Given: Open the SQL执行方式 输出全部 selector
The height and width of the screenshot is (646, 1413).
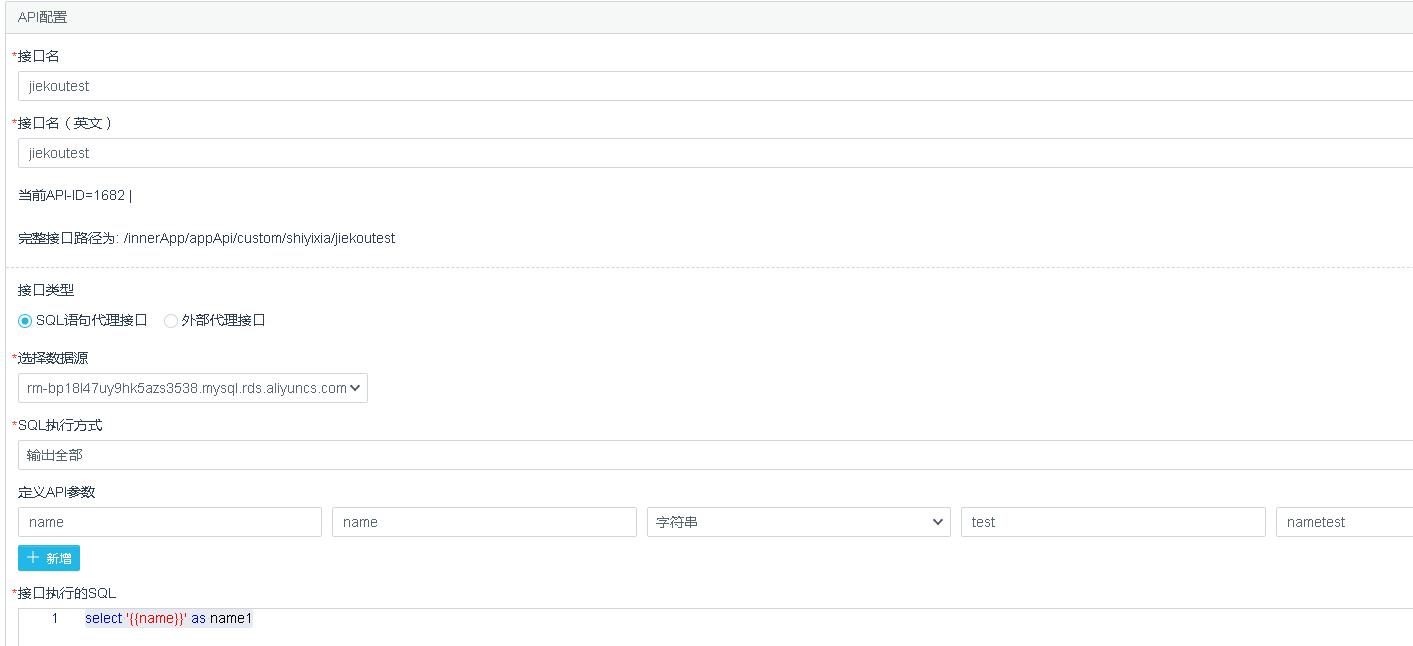Looking at the screenshot, I should click(714, 455).
